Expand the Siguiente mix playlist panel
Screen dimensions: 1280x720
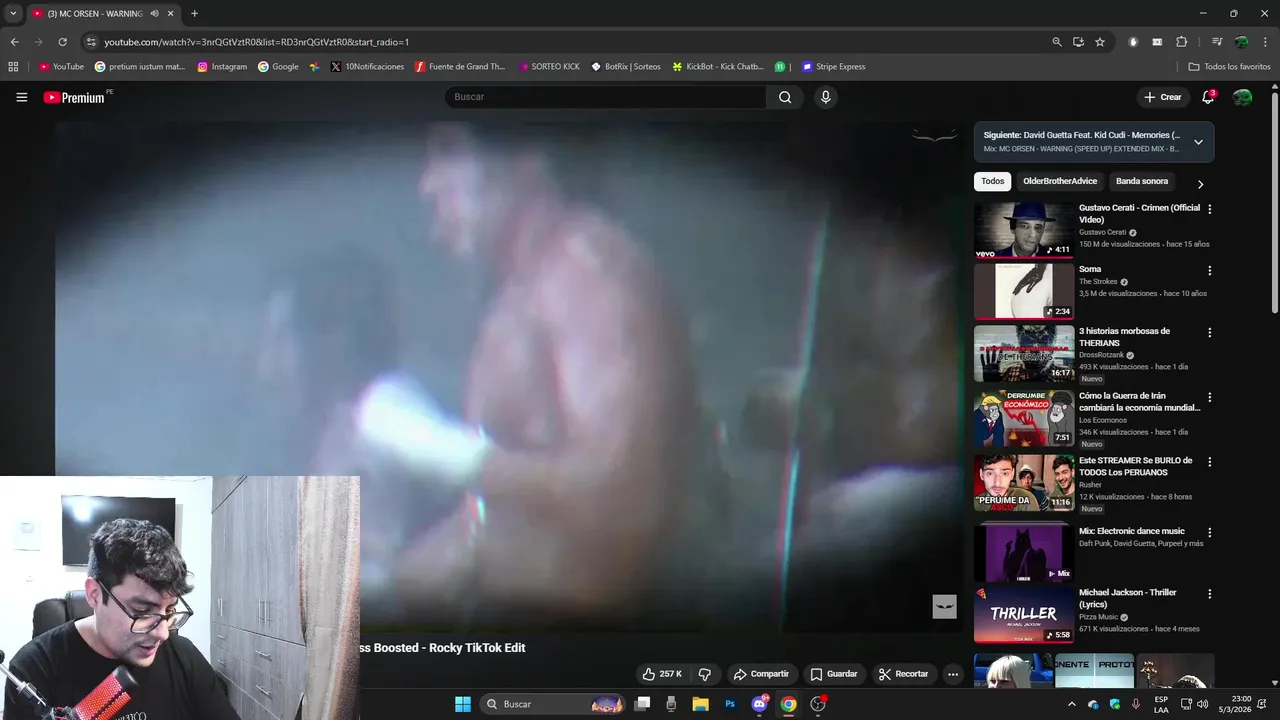(x=1198, y=142)
